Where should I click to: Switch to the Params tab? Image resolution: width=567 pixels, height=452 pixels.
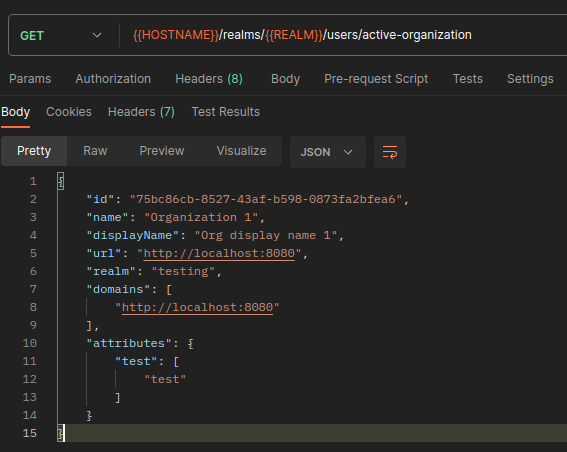click(x=30, y=79)
